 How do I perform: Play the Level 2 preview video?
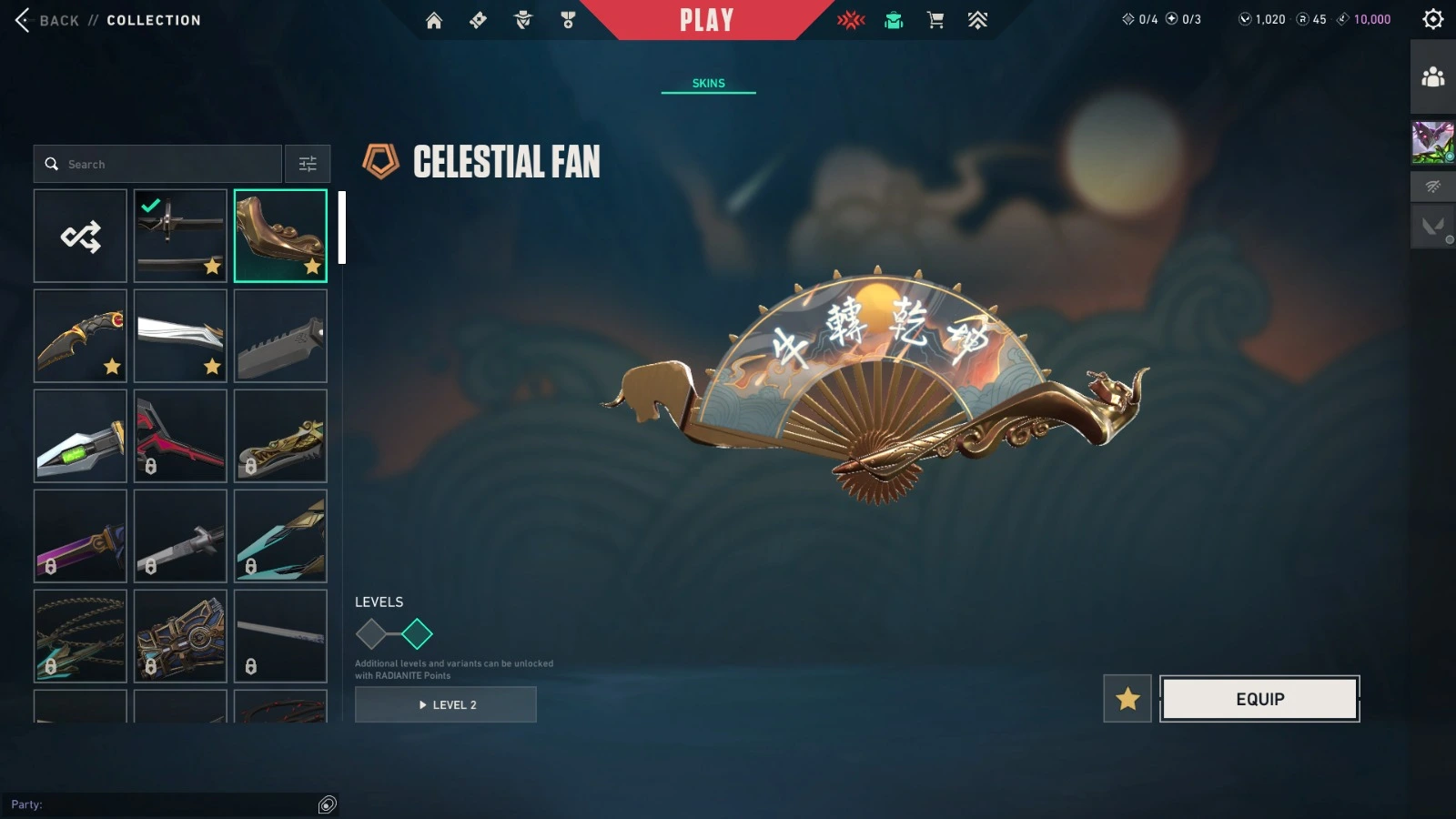pyautogui.click(x=446, y=704)
